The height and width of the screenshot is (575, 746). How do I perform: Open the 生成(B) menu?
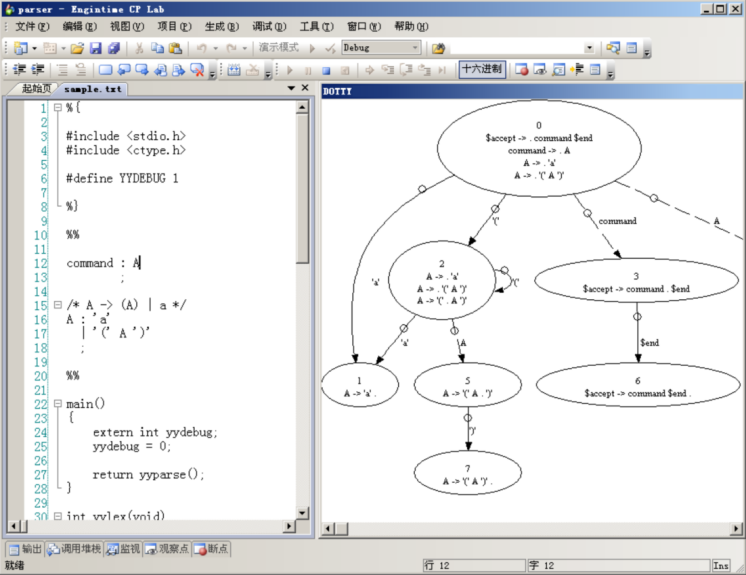point(222,26)
